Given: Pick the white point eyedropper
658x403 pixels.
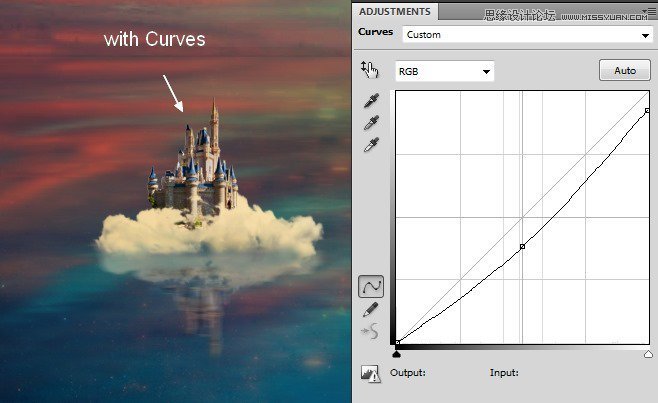Looking at the screenshot, I should pyautogui.click(x=371, y=144).
